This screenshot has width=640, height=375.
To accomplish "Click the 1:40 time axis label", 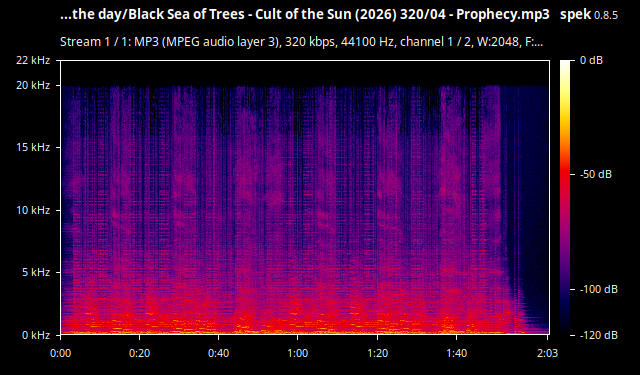I will pyautogui.click(x=456, y=353).
